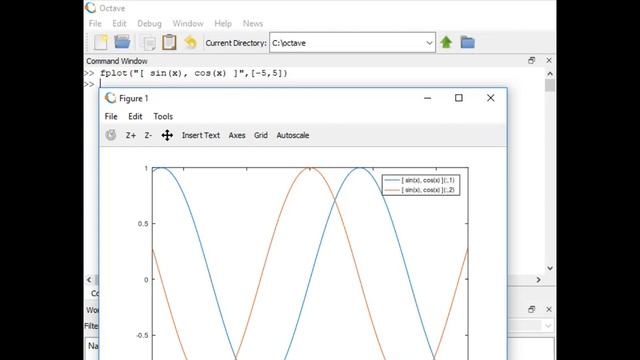Undock the lower workspace panel
This screenshot has width=640, height=360.
(x=531, y=309)
